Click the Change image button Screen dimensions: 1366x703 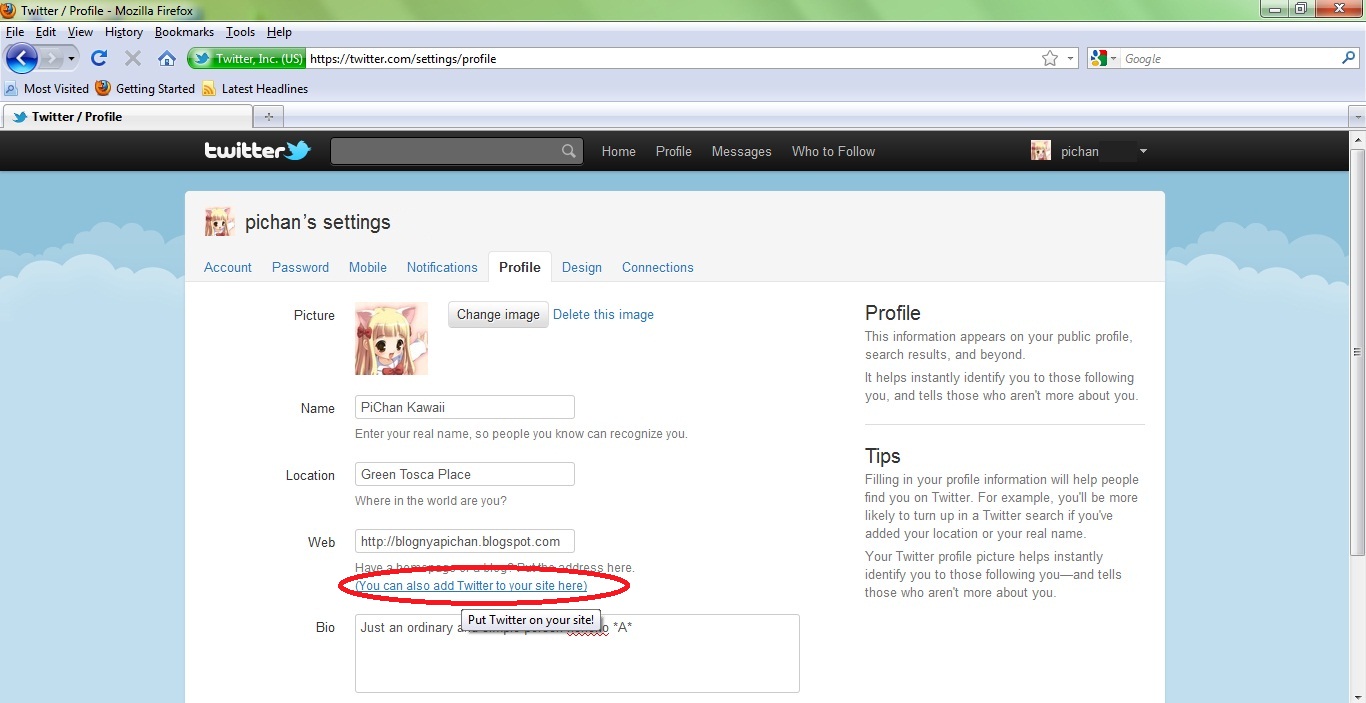(498, 314)
